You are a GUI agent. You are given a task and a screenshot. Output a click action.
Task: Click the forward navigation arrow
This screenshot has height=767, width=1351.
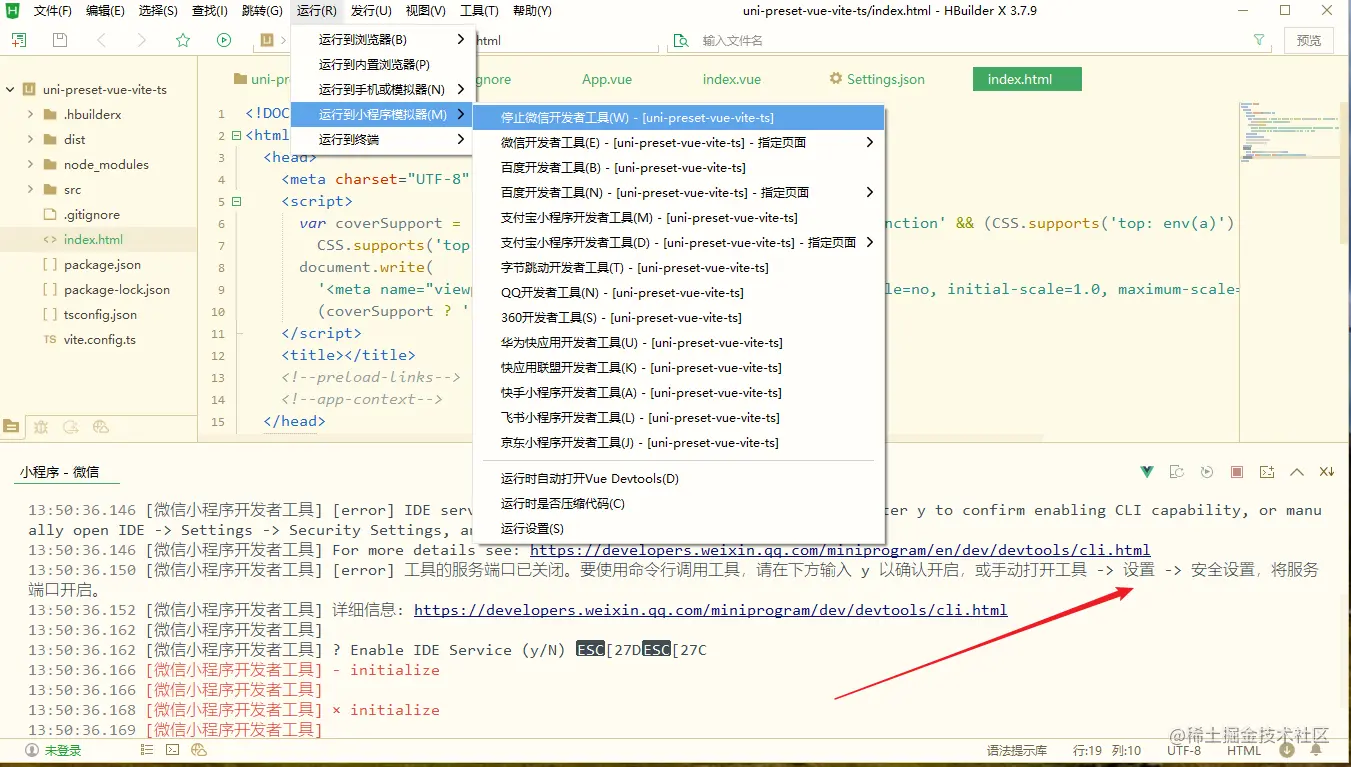(x=141, y=40)
